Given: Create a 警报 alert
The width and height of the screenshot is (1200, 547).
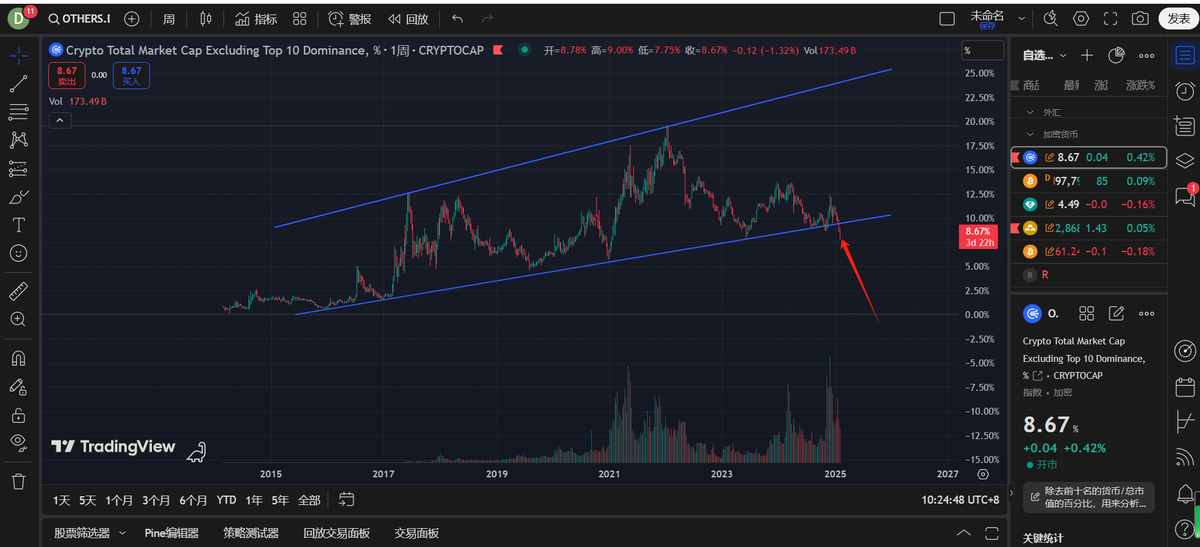Looking at the screenshot, I should click(x=349, y=19).
